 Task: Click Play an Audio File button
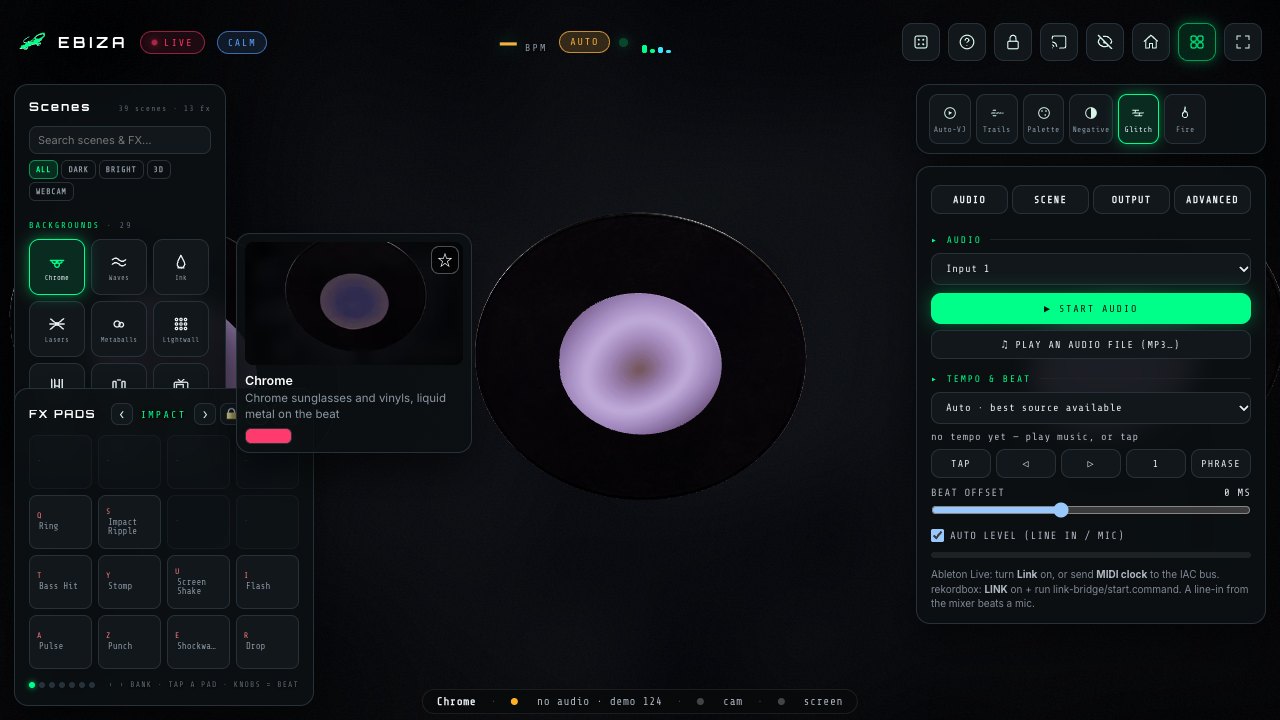1091,344
